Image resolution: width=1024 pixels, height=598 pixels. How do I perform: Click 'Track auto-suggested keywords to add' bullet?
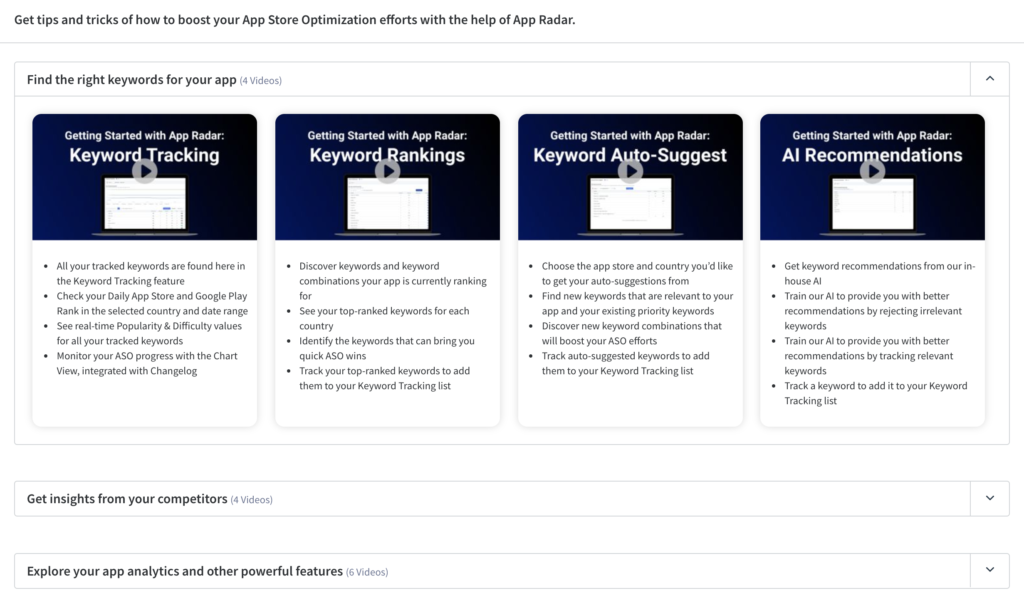pos(625,364)
